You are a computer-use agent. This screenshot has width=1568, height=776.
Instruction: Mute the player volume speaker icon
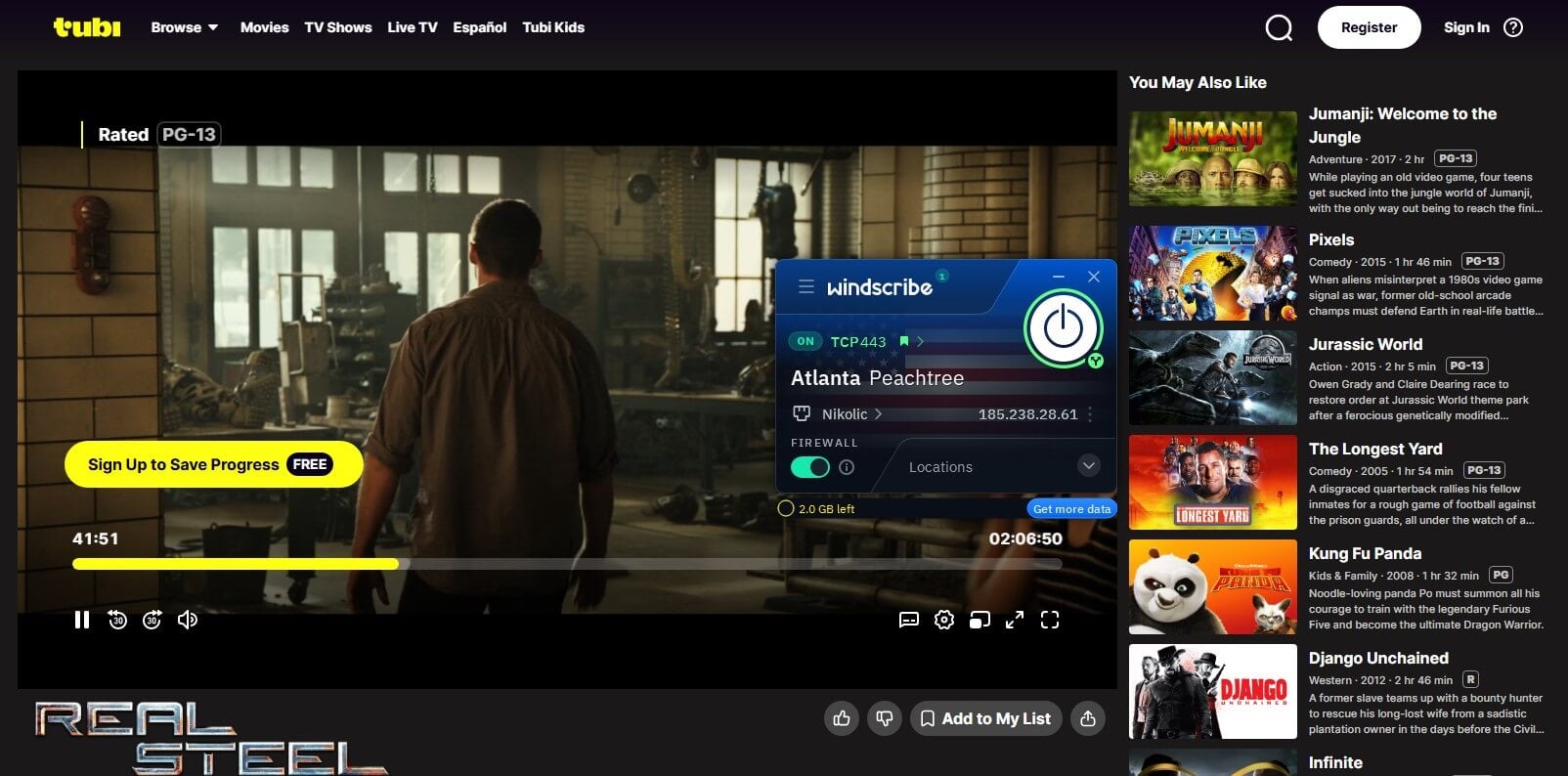click(188, 620)
